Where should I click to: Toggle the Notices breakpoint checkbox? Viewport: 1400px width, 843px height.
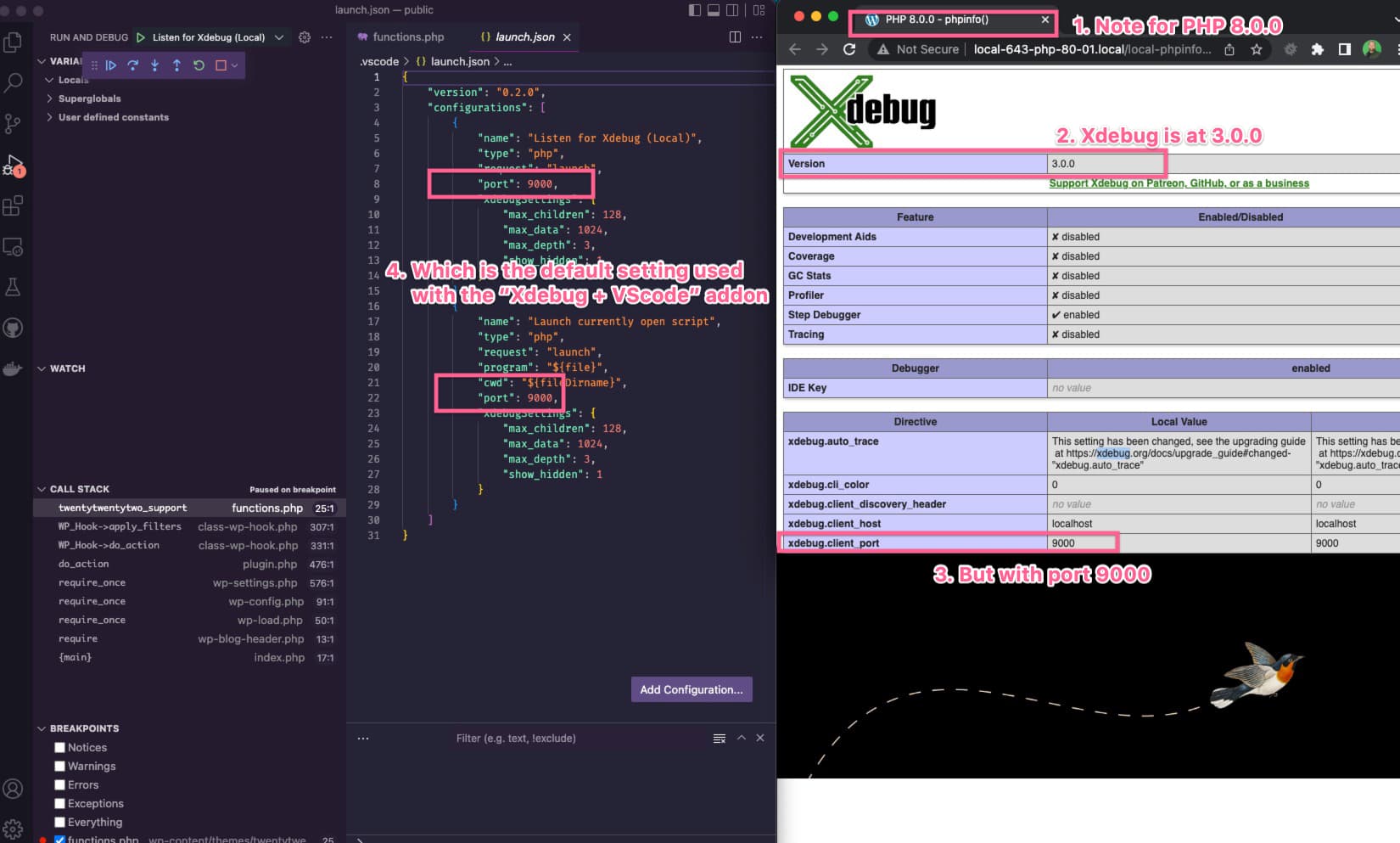[59, 748]
